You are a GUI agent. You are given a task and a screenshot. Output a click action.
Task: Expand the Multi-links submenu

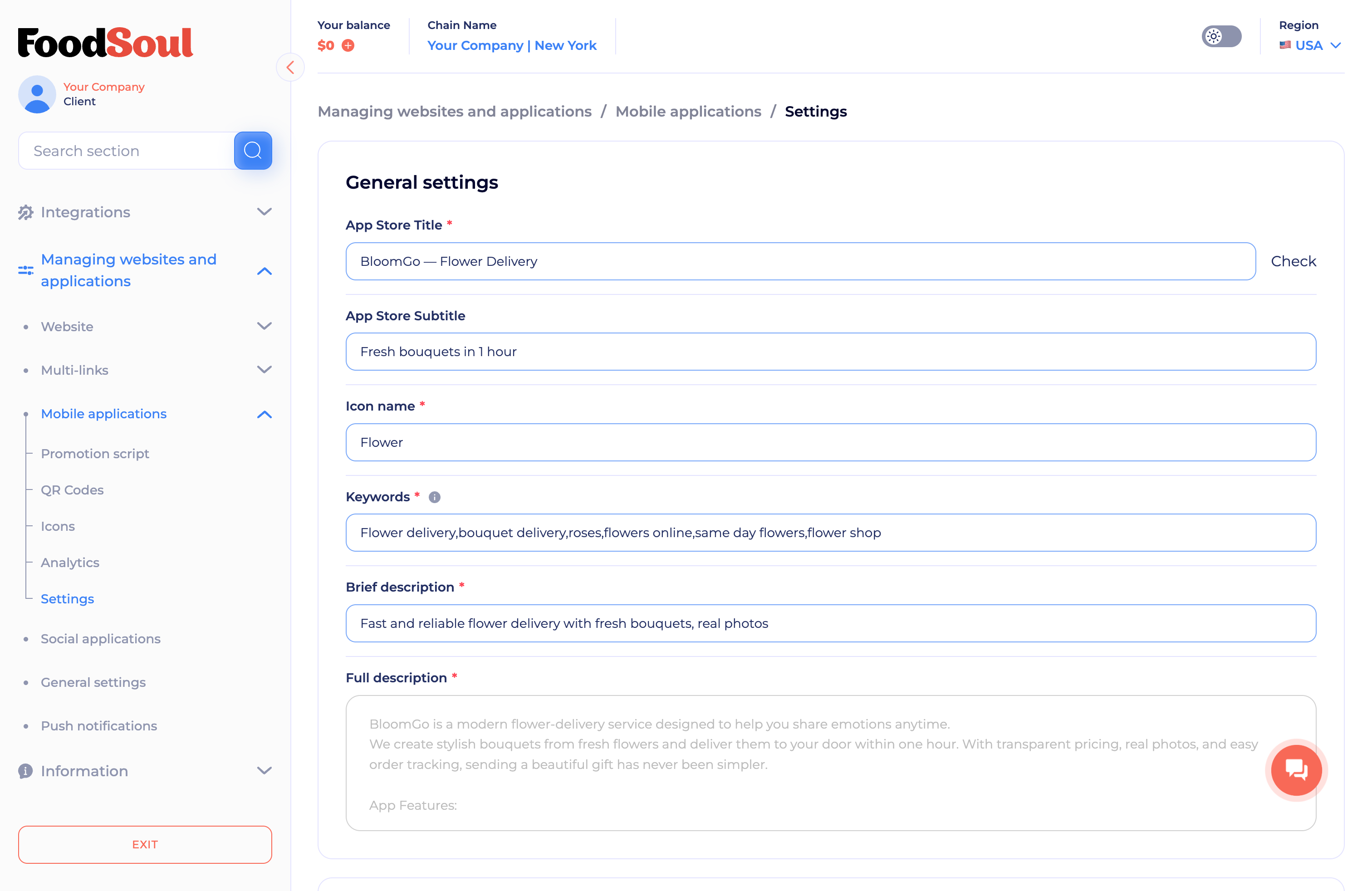(x=264, y=370)
